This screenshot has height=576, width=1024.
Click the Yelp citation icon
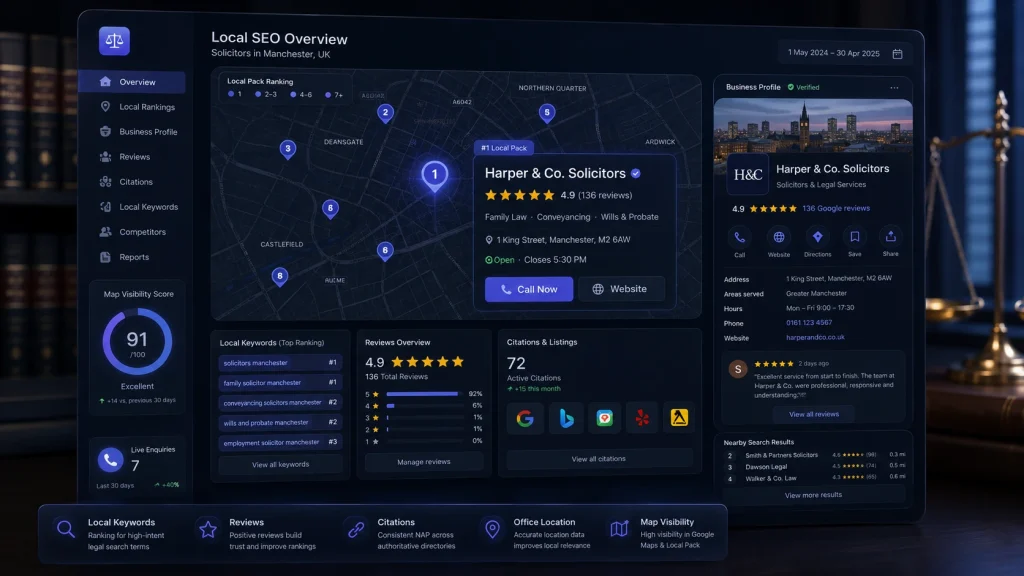click(642, 418)
